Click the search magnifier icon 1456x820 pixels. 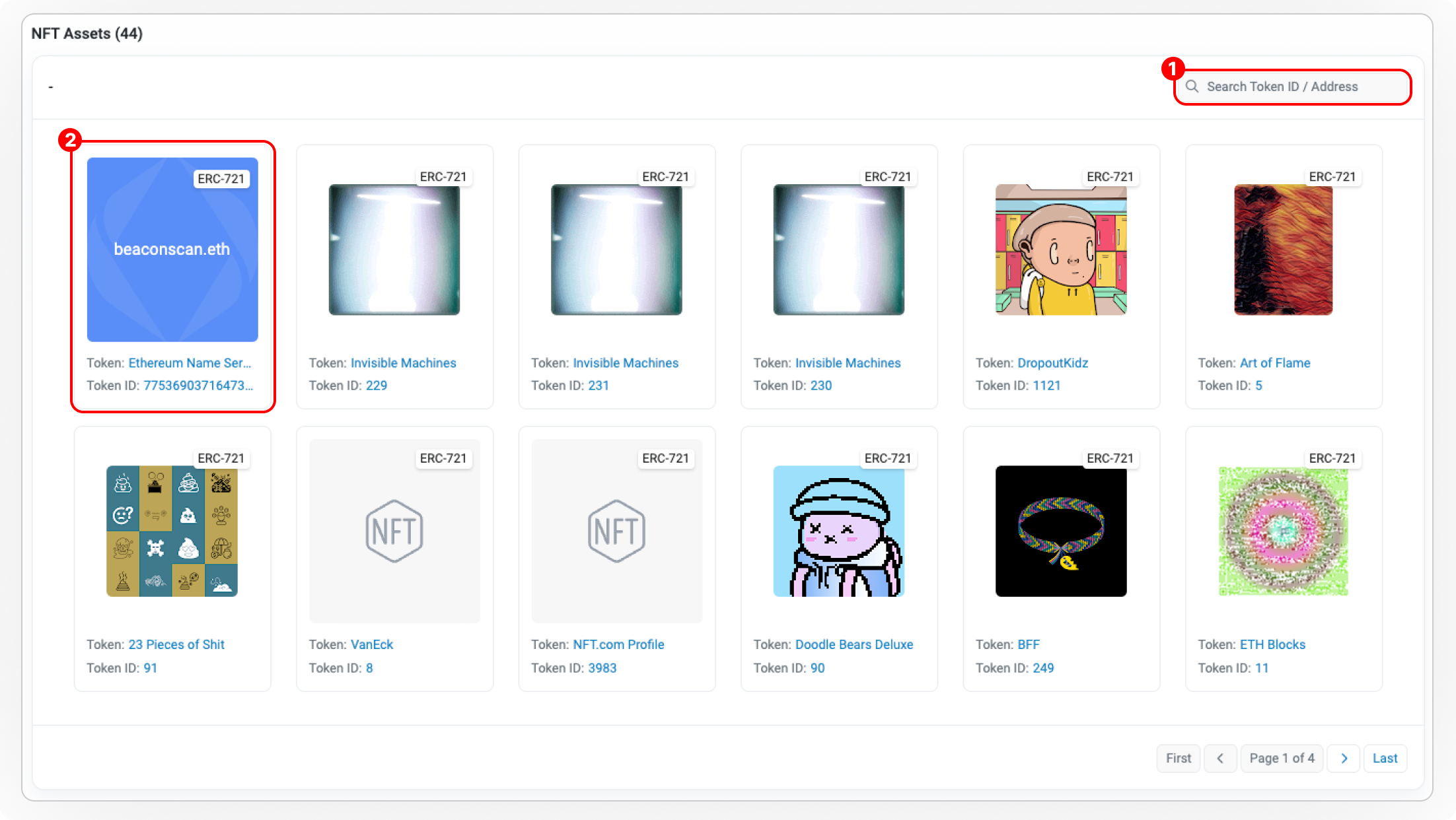point(1192,86)
